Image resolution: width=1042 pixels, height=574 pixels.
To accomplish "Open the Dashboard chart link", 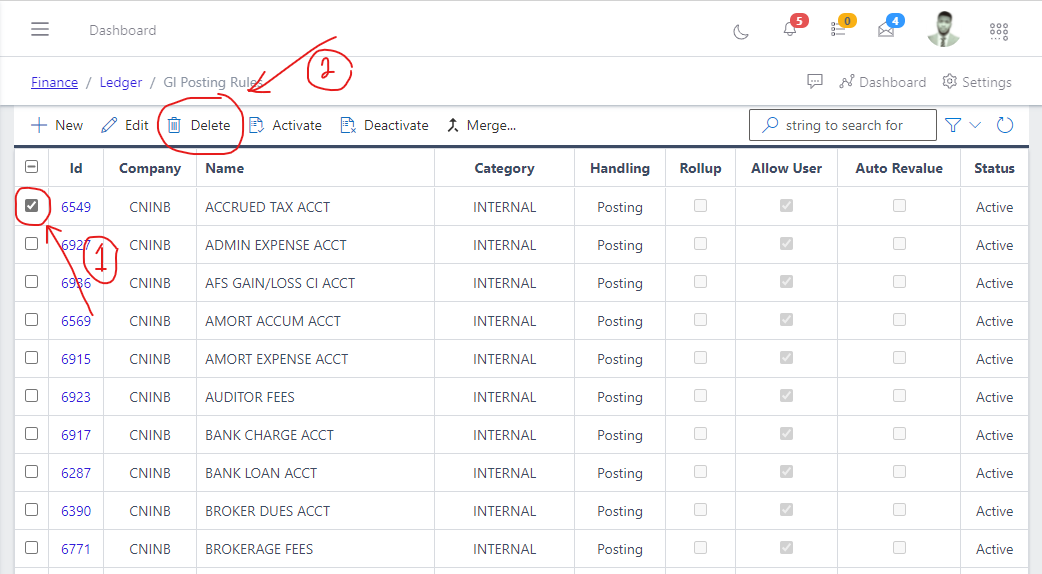I will click(x=883, y=82).
